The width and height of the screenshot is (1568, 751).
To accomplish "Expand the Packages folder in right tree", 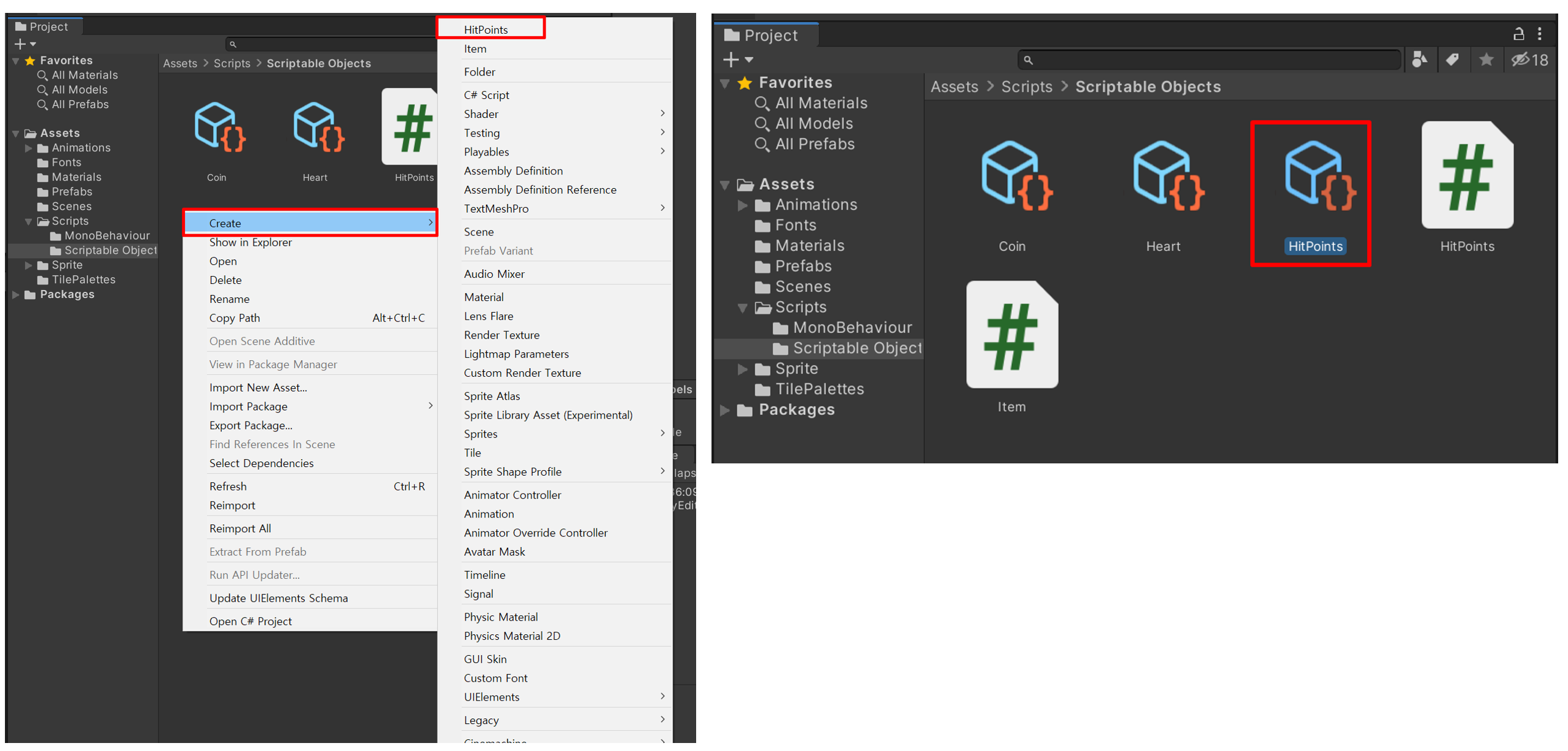I will [x=725, y=410].
